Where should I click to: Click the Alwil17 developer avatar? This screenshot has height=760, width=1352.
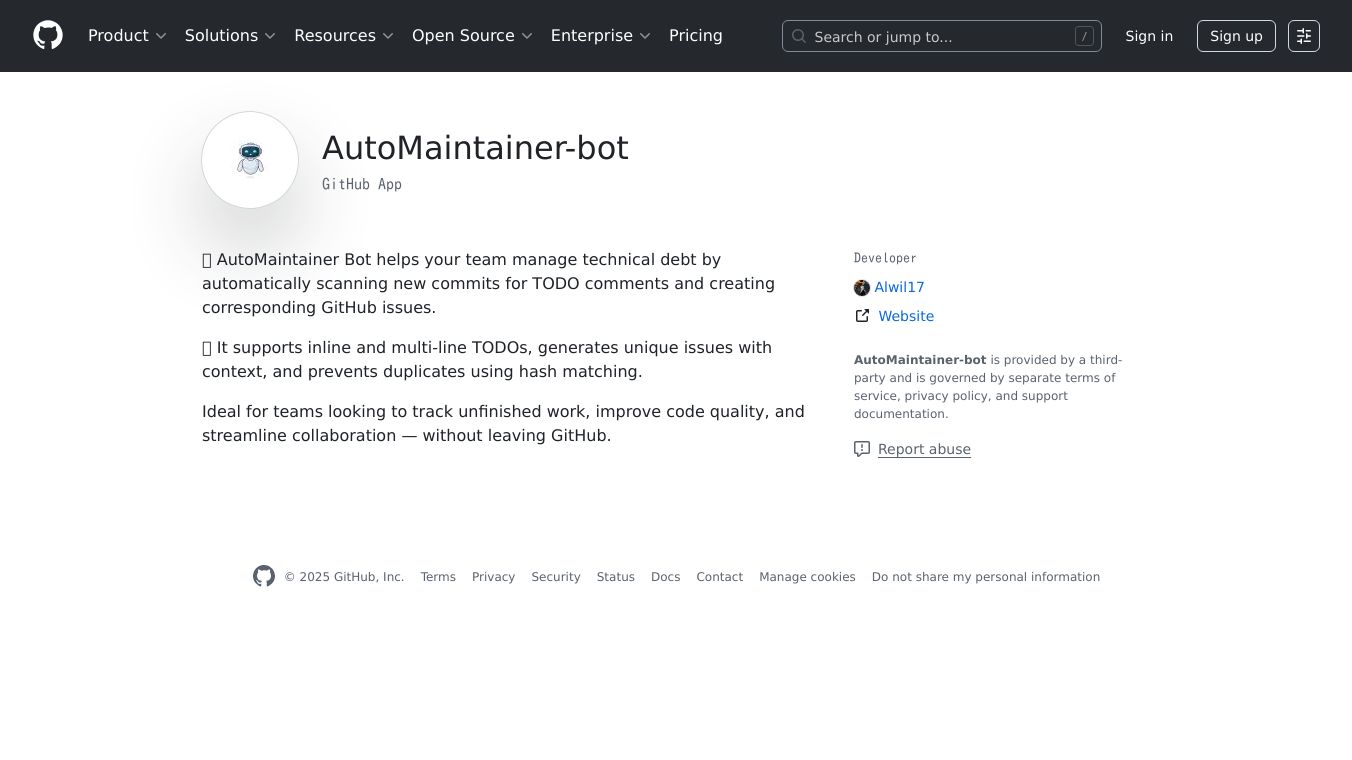click(x=862, y=288)
